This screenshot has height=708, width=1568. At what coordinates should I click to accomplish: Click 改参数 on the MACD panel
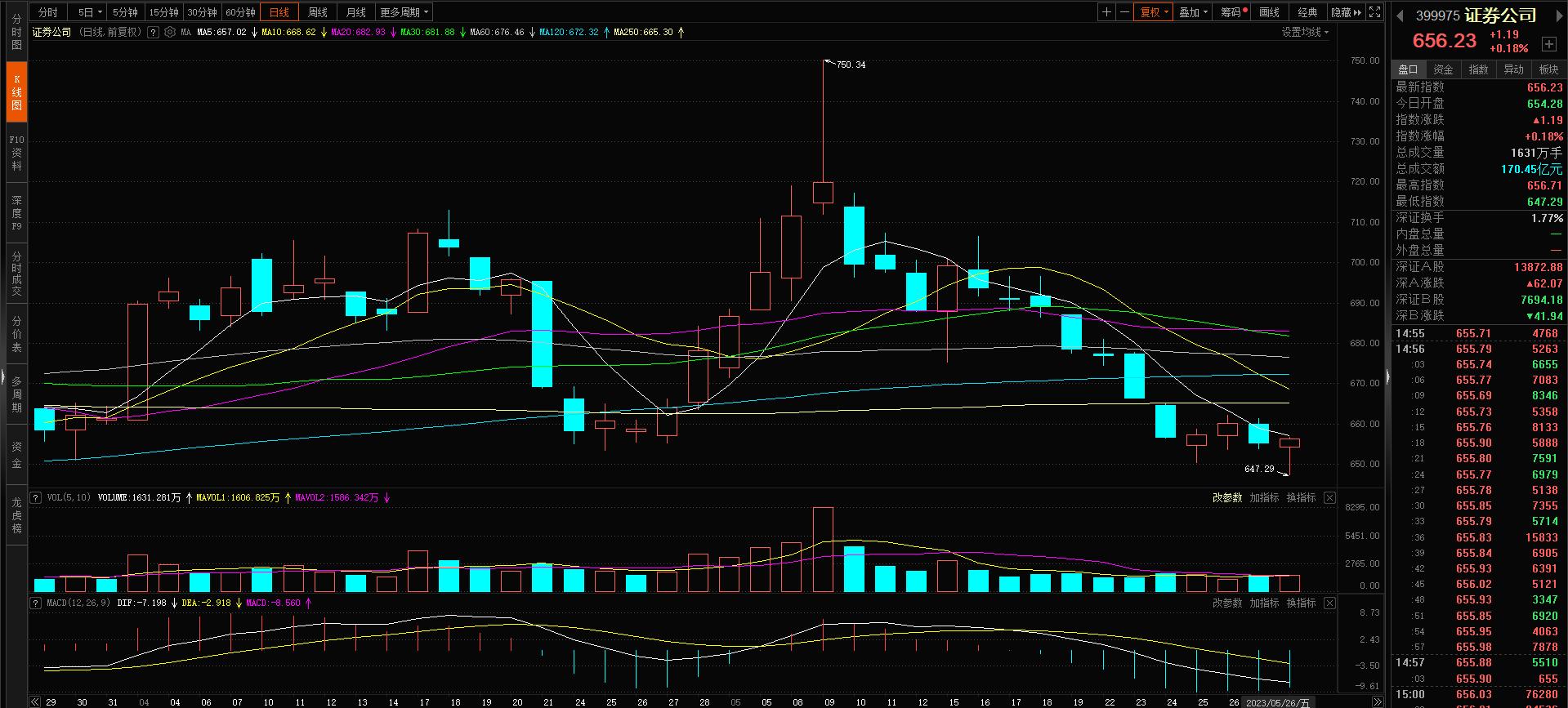pos(1226,603)
